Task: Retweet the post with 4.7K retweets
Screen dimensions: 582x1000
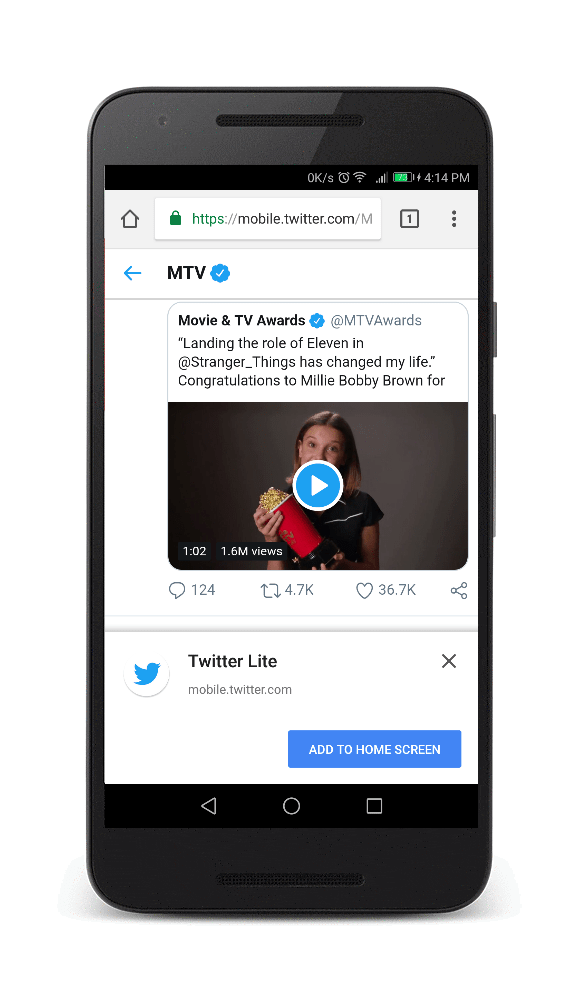Action: coord(270,591)
